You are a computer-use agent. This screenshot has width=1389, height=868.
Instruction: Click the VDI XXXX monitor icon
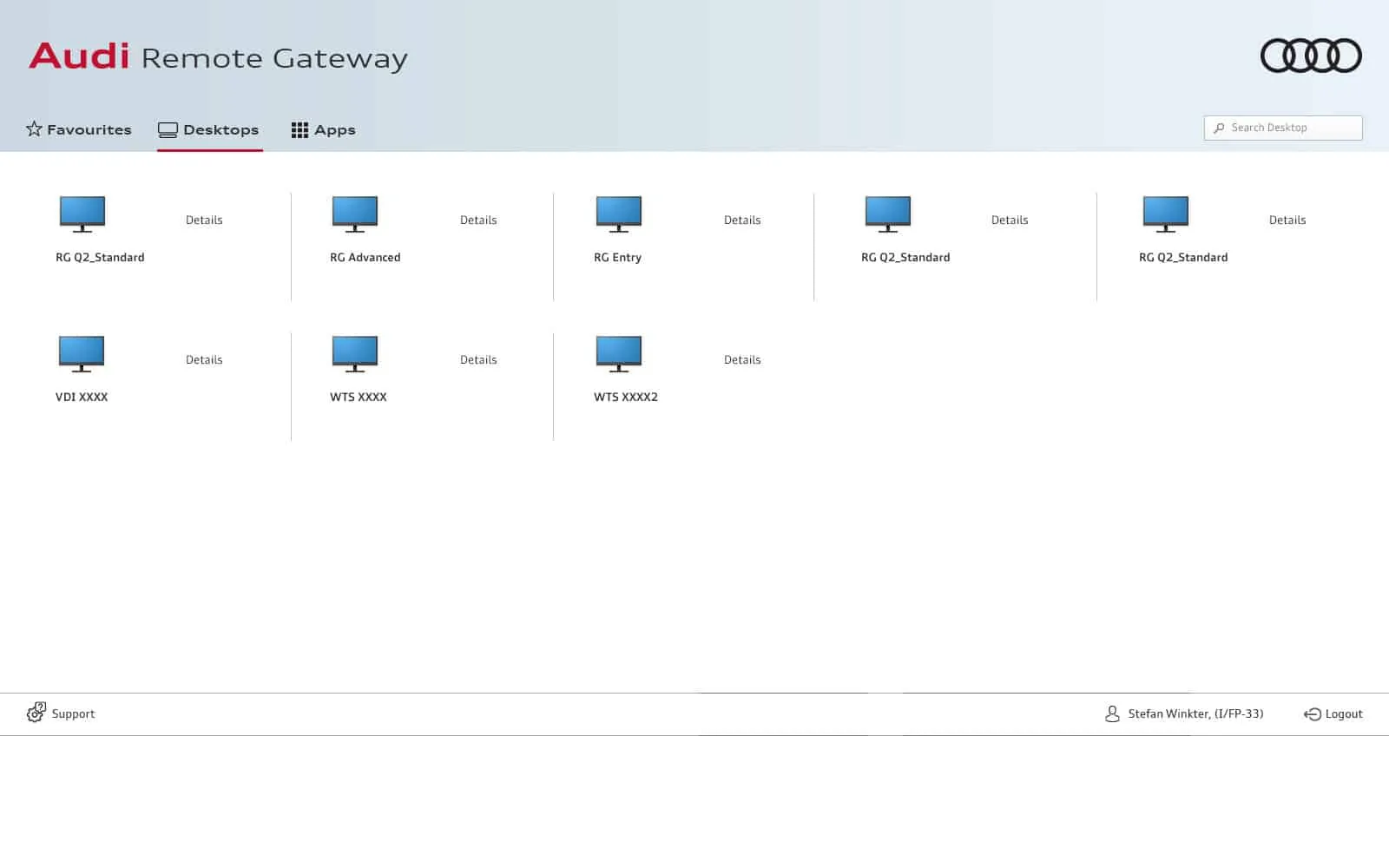click(x=82, y=354)
